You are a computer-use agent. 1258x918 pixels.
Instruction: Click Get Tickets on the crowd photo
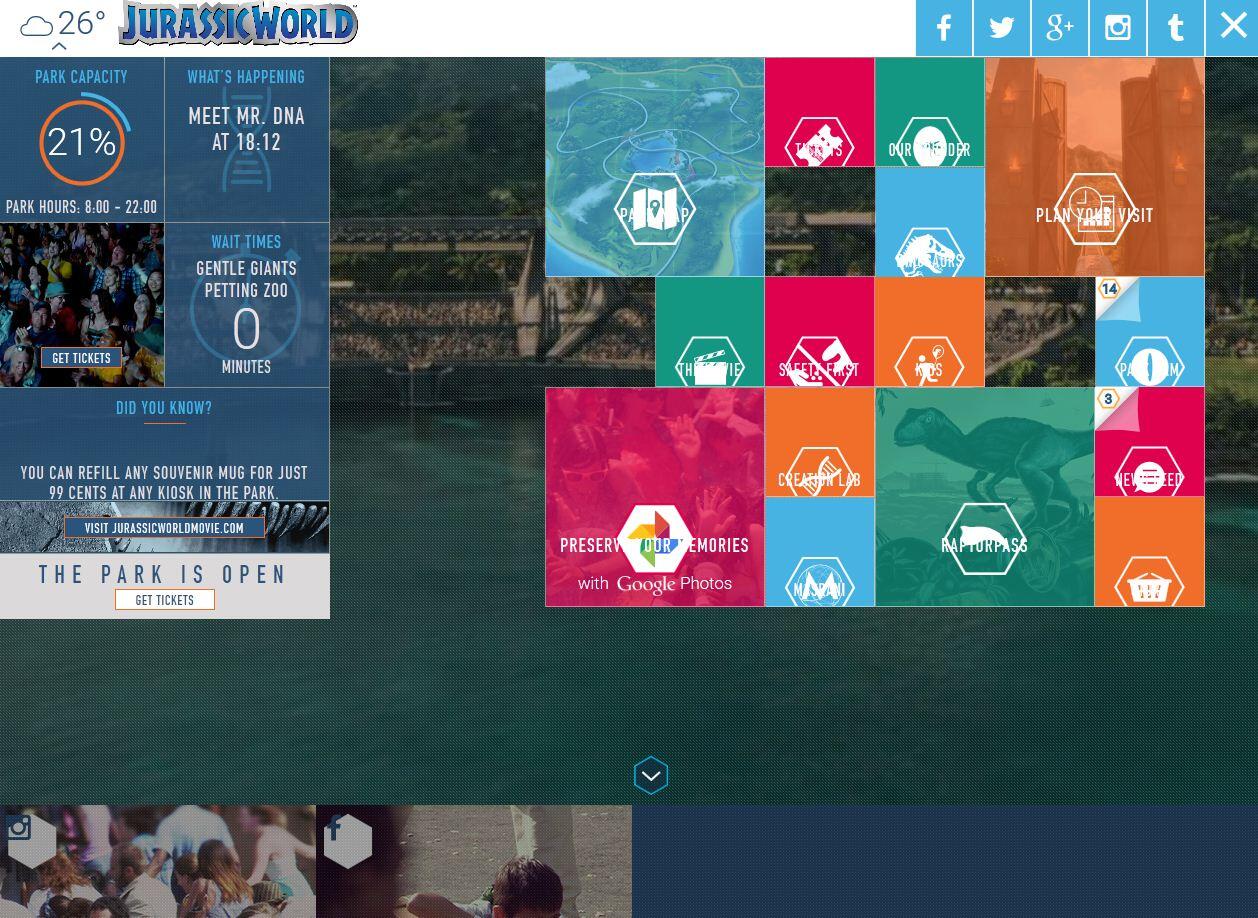pyautogui.click(x=82, y=358)
